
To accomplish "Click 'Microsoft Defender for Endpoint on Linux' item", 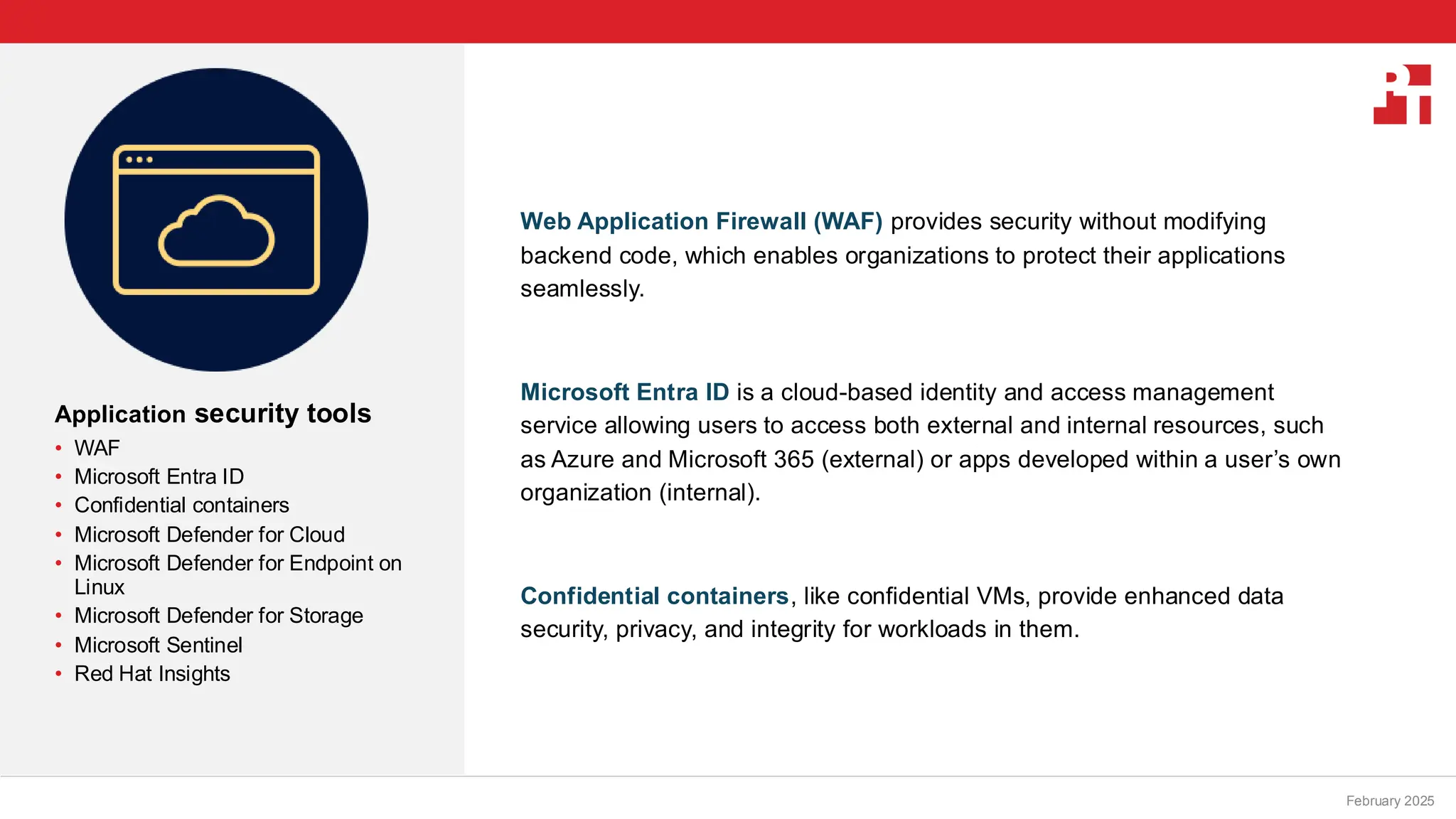I will coord(238,575).
